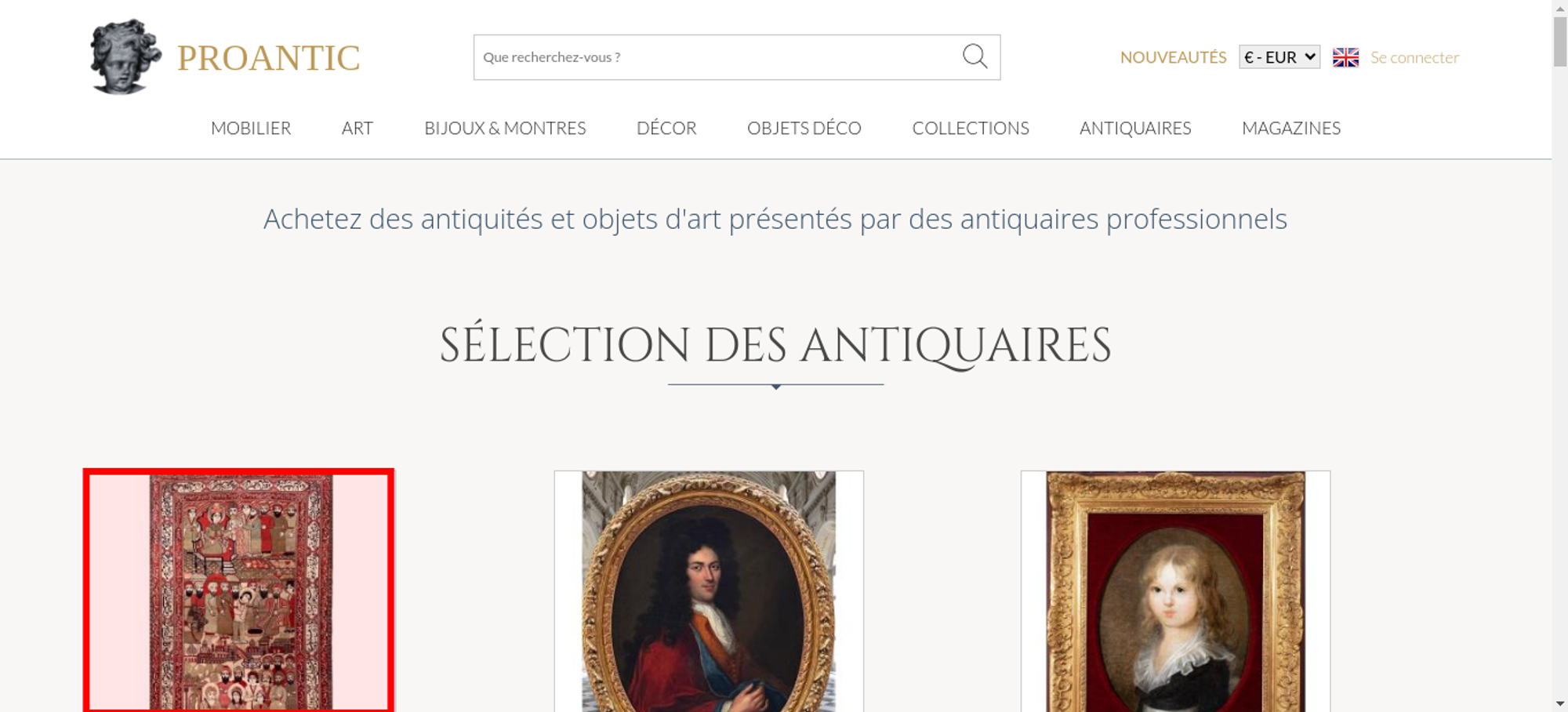Open the BIJOUX & MONTRES menu
1568x712 pixels.
coord(505,128)
